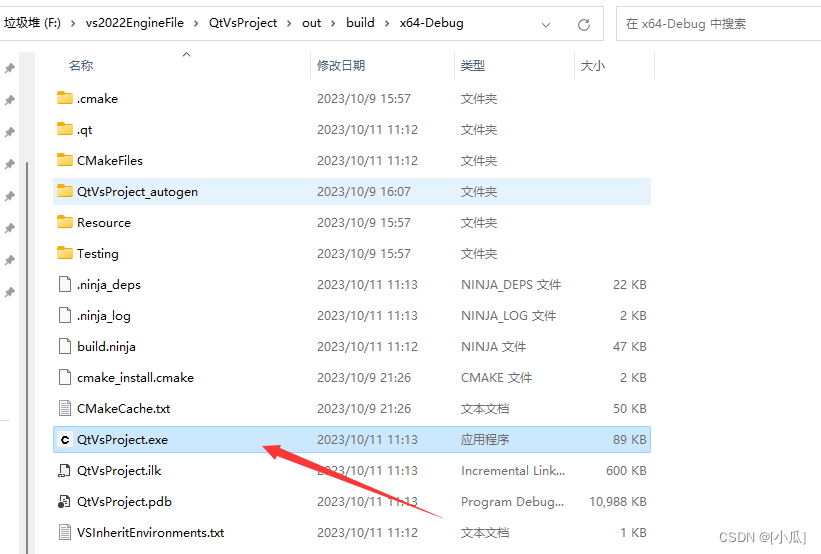Select the .cmake folder name
Viewport: 821px width, 554px height.
click(x=97, y=98)
